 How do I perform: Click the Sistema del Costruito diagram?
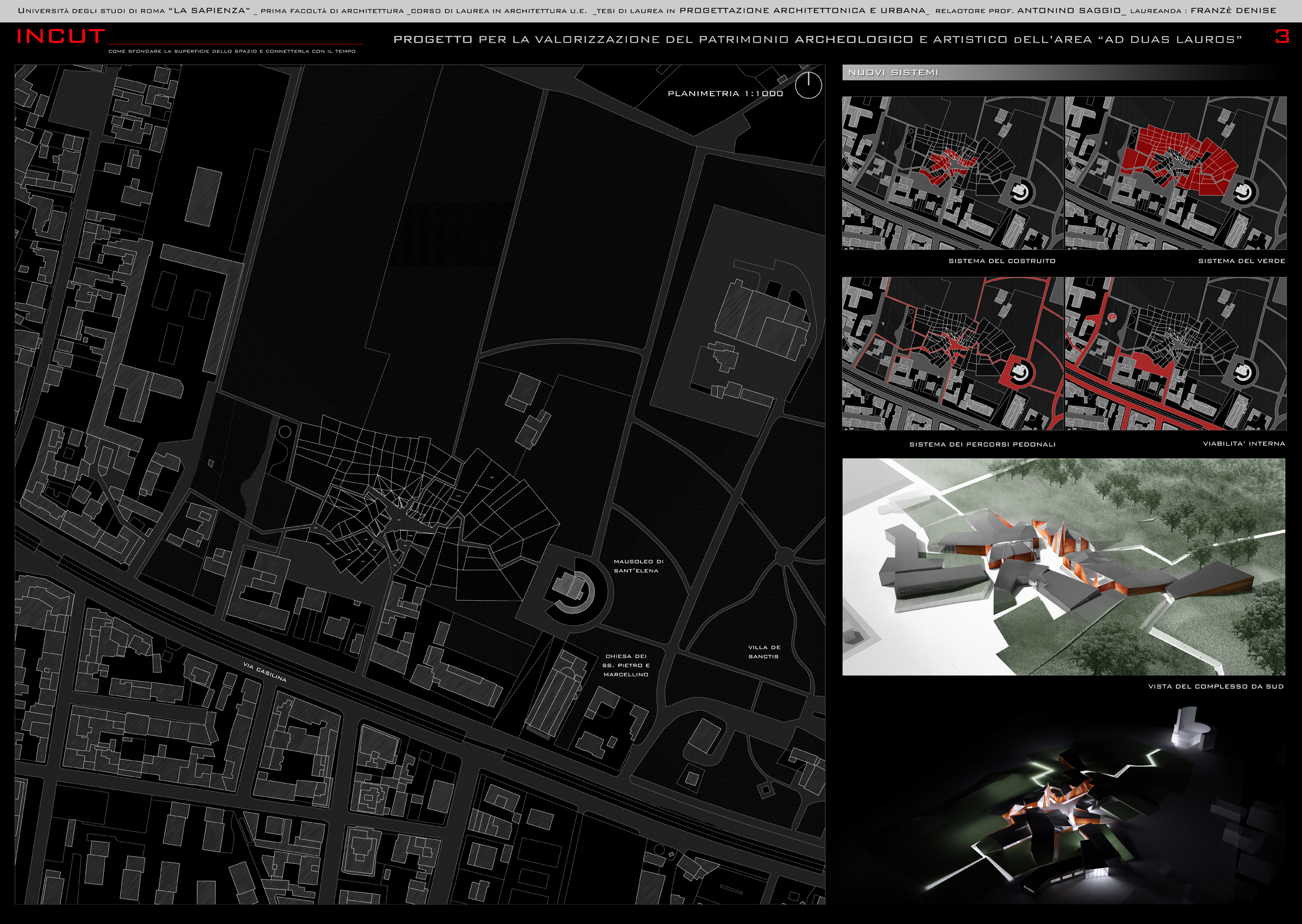952,173
